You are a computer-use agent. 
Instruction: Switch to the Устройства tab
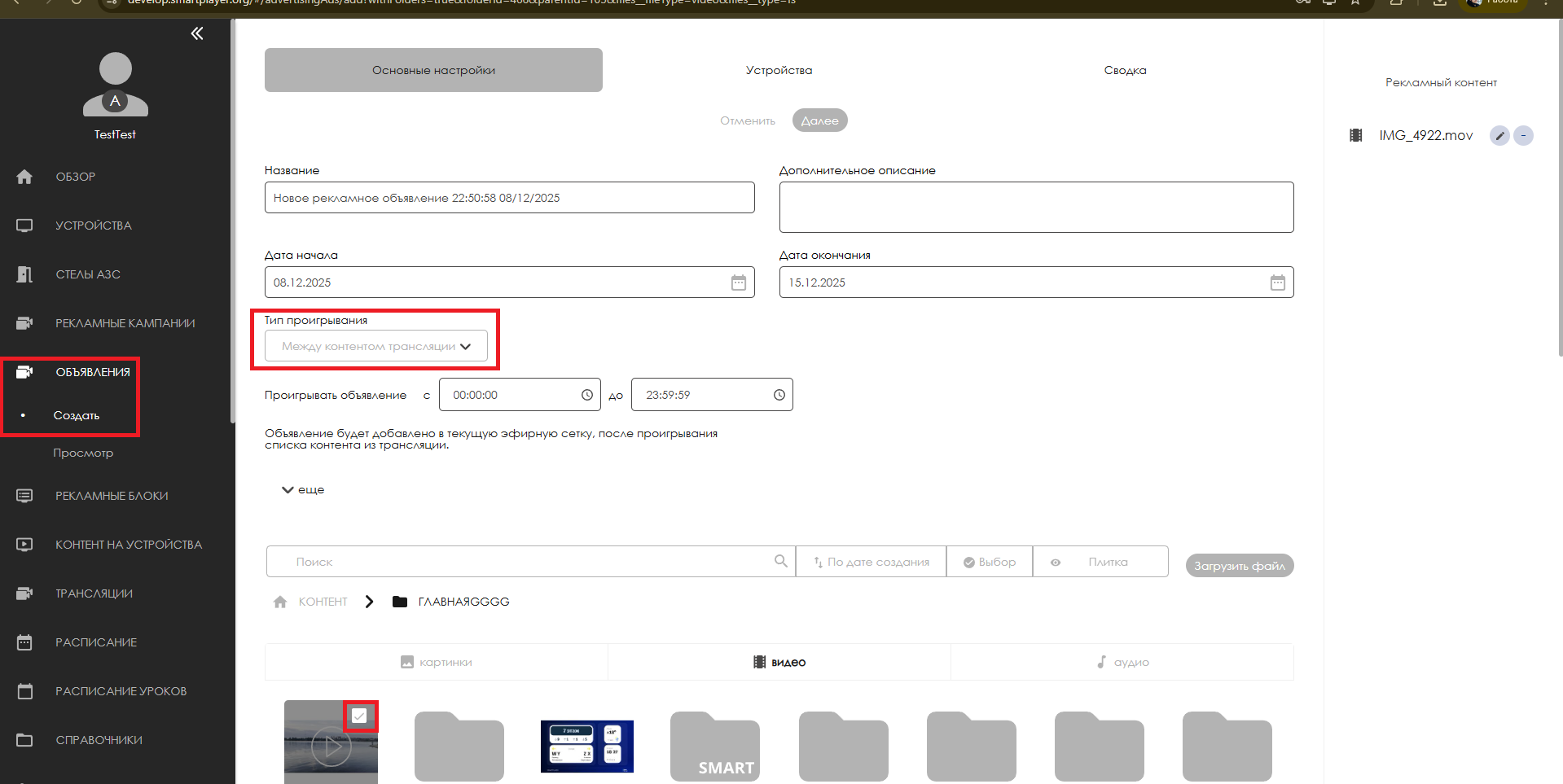pyautogui.click(x=779, y=71)
